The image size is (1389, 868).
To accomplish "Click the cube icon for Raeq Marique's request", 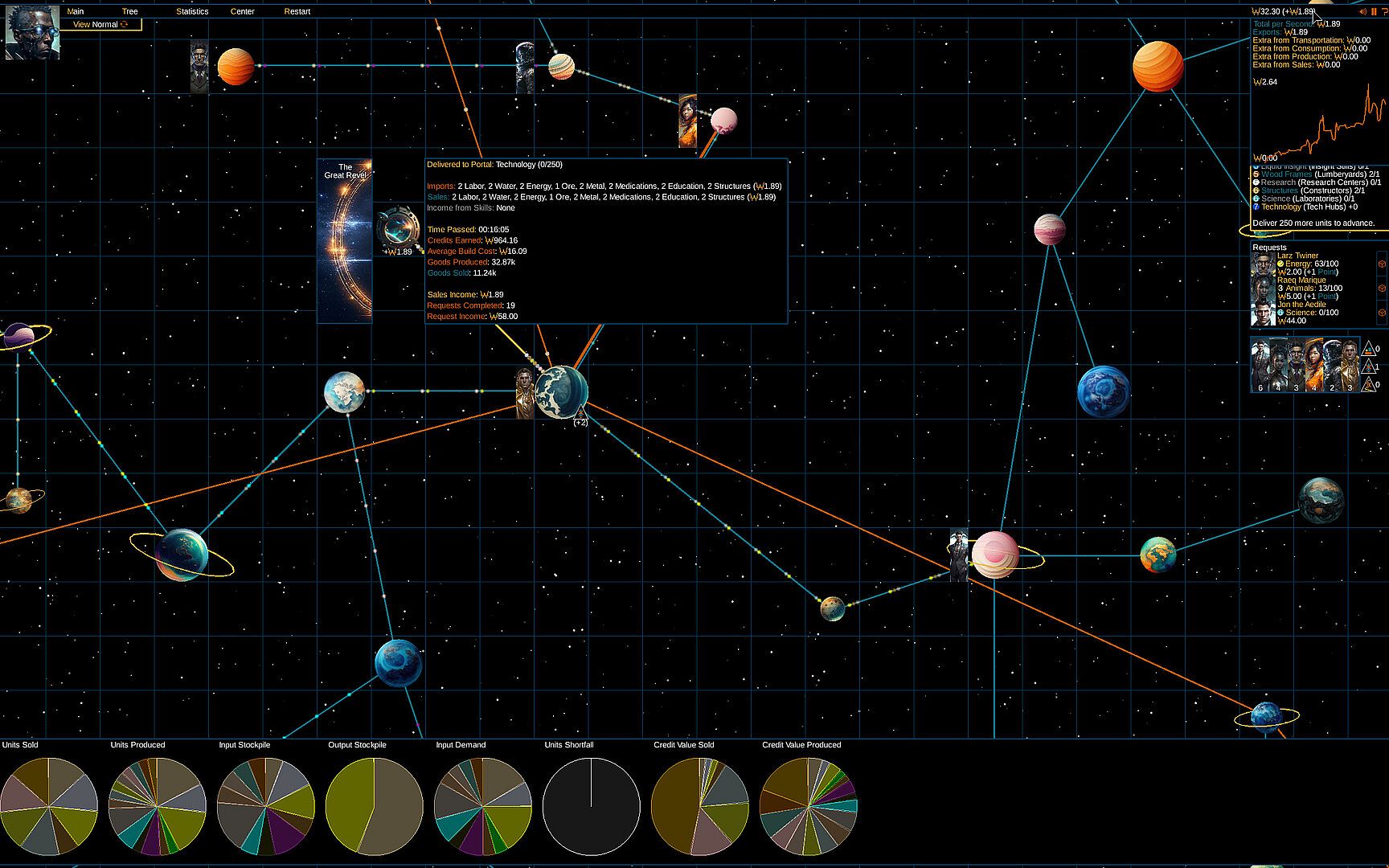I will [1382, 288].
